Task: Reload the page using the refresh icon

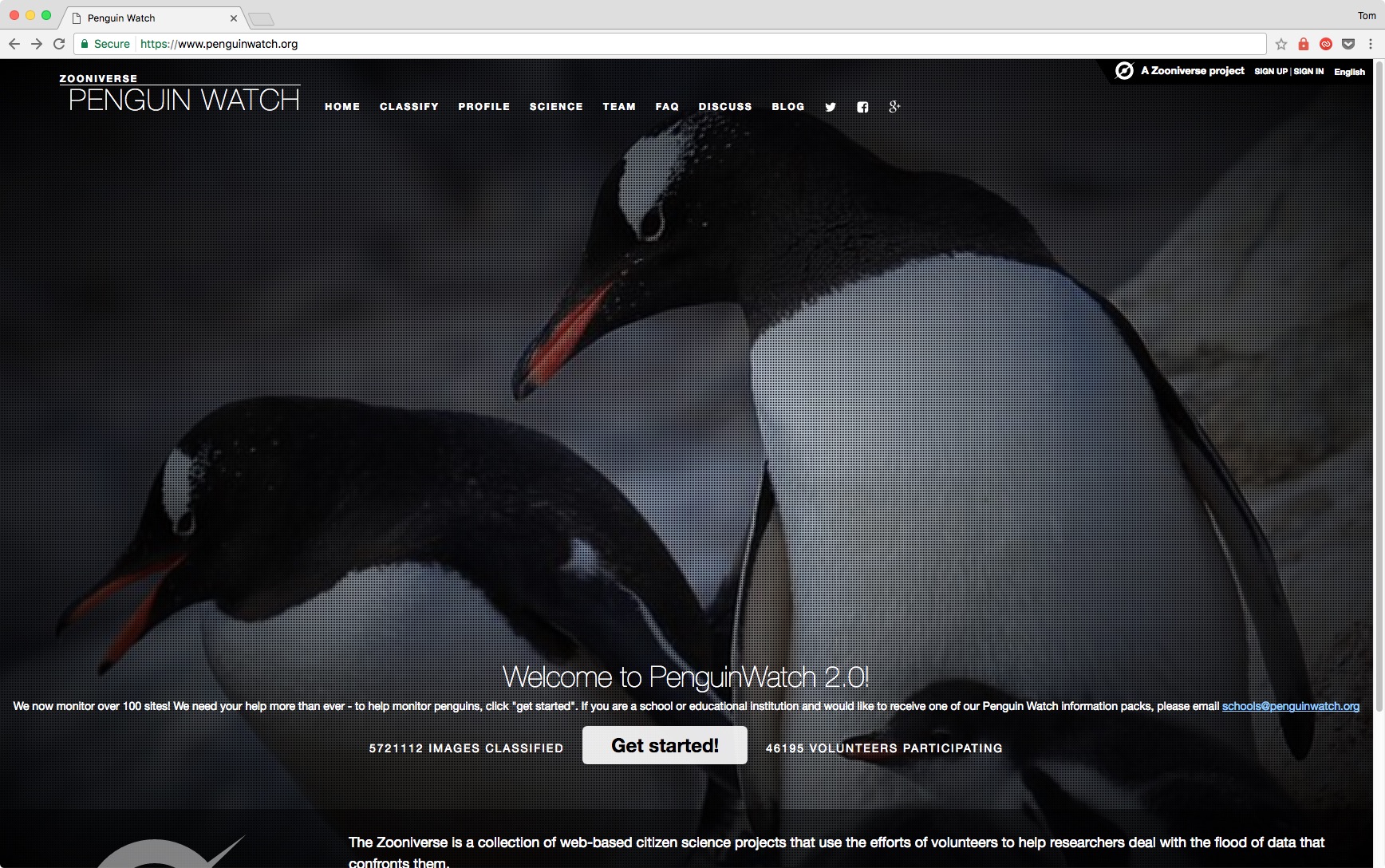Action: (x=58, y=44)
